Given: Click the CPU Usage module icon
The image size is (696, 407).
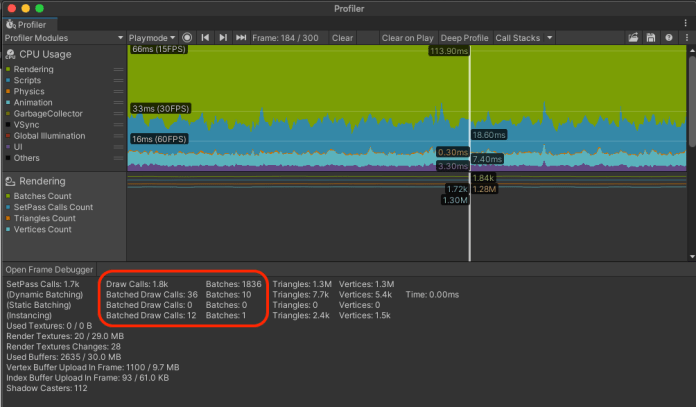Looking at the screenshot, I should click(x=11, y=54).
